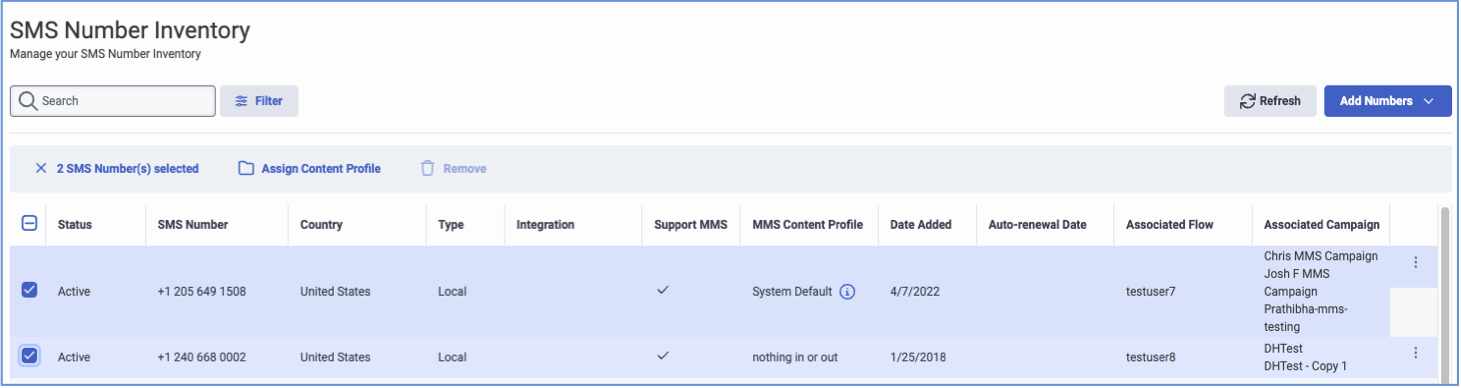Click the Refresh button
Viewport: 1461px width, 388px height.
click(1270, 101)
